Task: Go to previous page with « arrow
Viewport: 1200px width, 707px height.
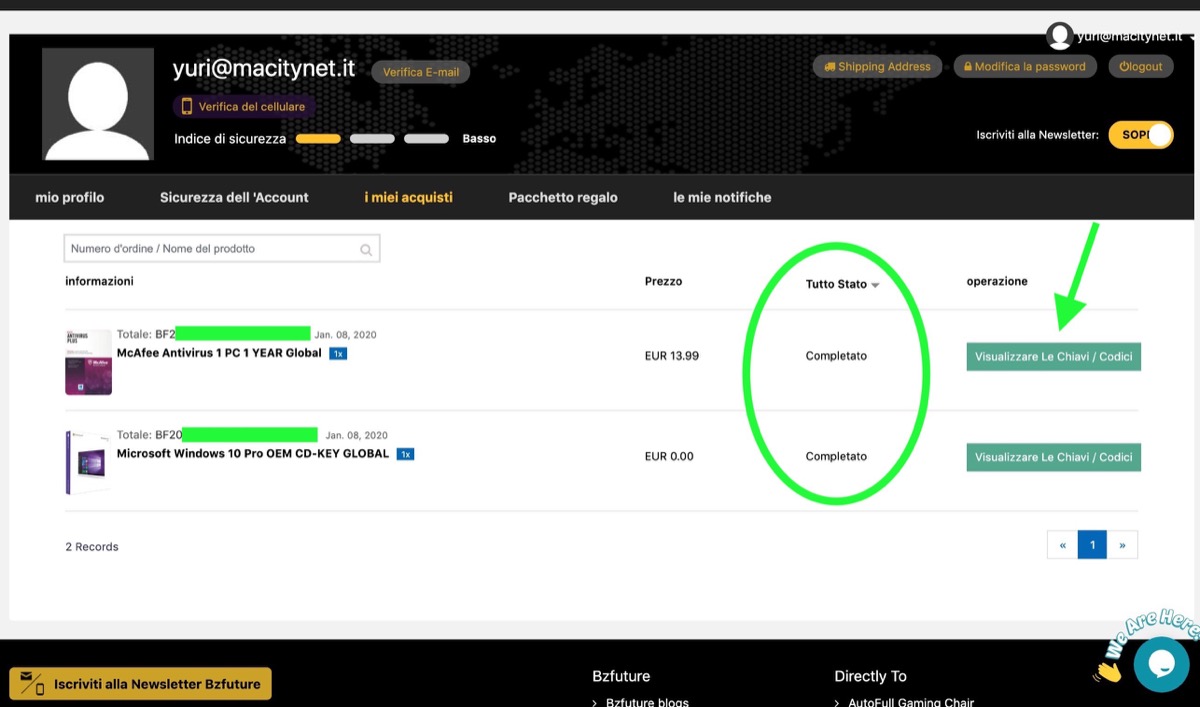Action: (x=1062, y=545)
